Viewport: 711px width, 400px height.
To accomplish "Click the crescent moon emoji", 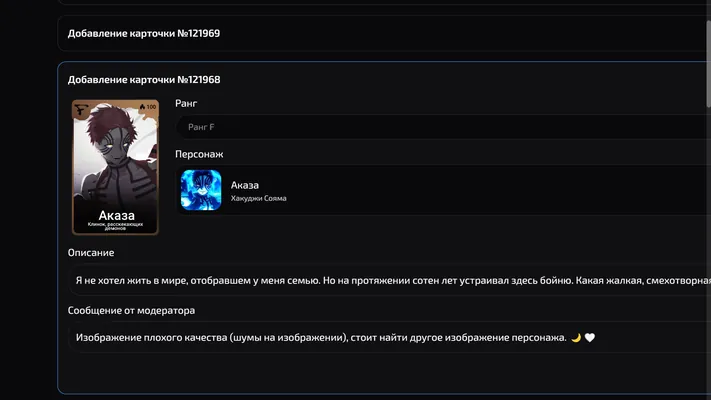I will pos(576,337).
